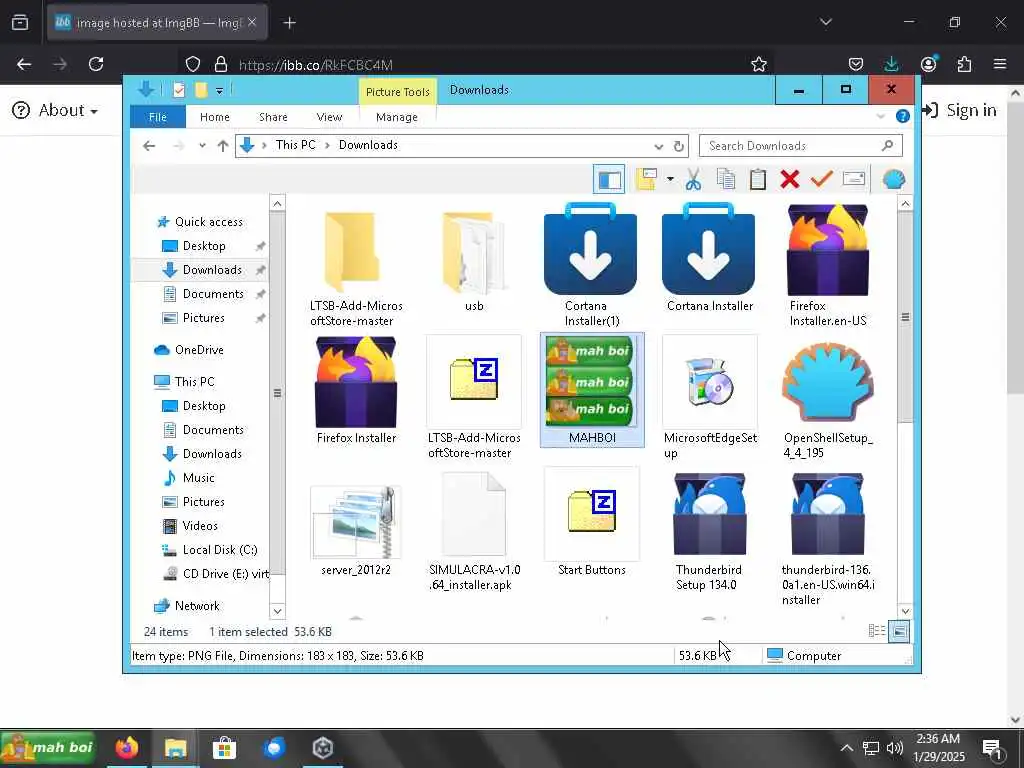Select the Thunderbird Setup 134.0 file

point(709,532)
